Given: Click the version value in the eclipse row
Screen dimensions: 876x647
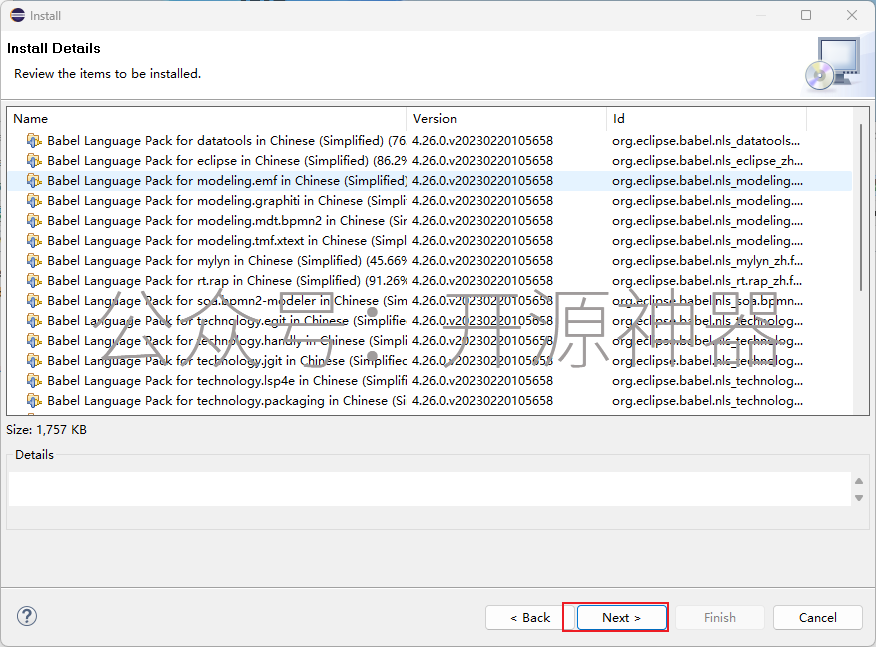Looking at the screenshot, I should [x=482, y=161].
